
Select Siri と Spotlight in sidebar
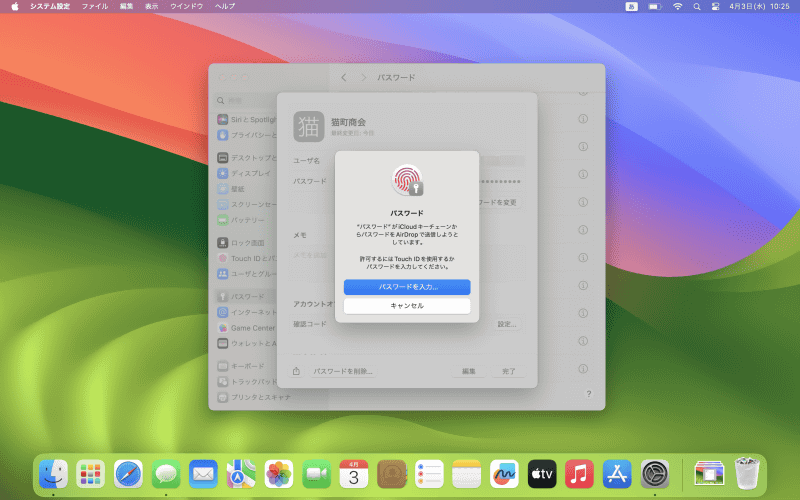[x=246, y=119]
